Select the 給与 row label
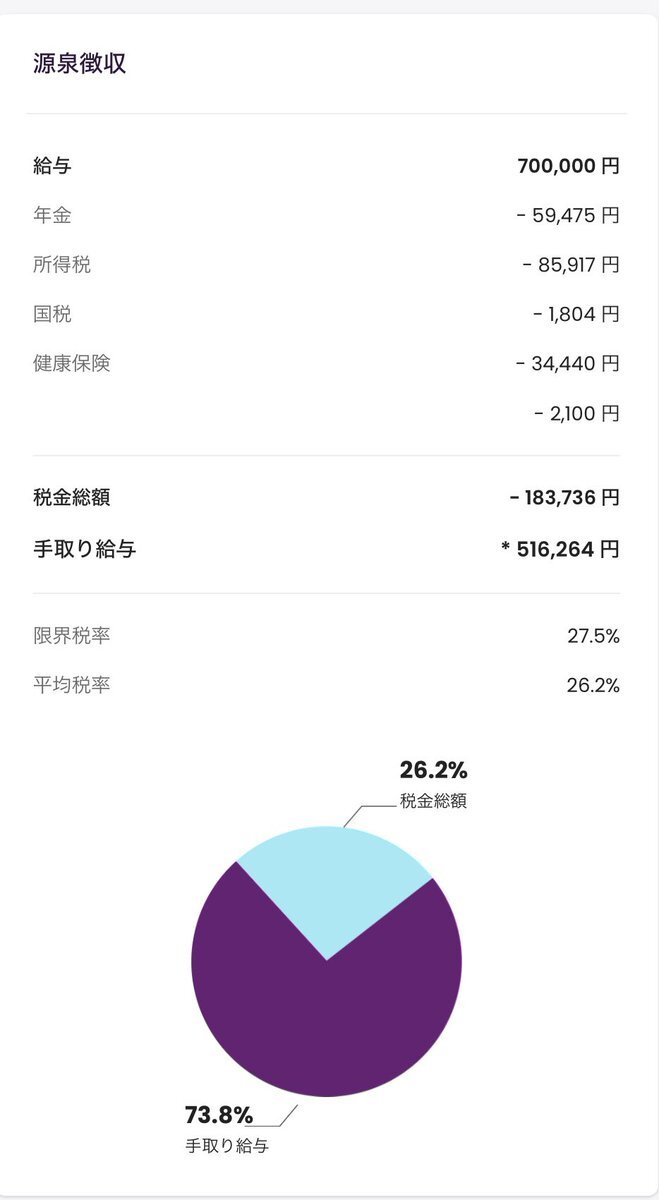Viewport: 659px width, 1200px height. 52,166
